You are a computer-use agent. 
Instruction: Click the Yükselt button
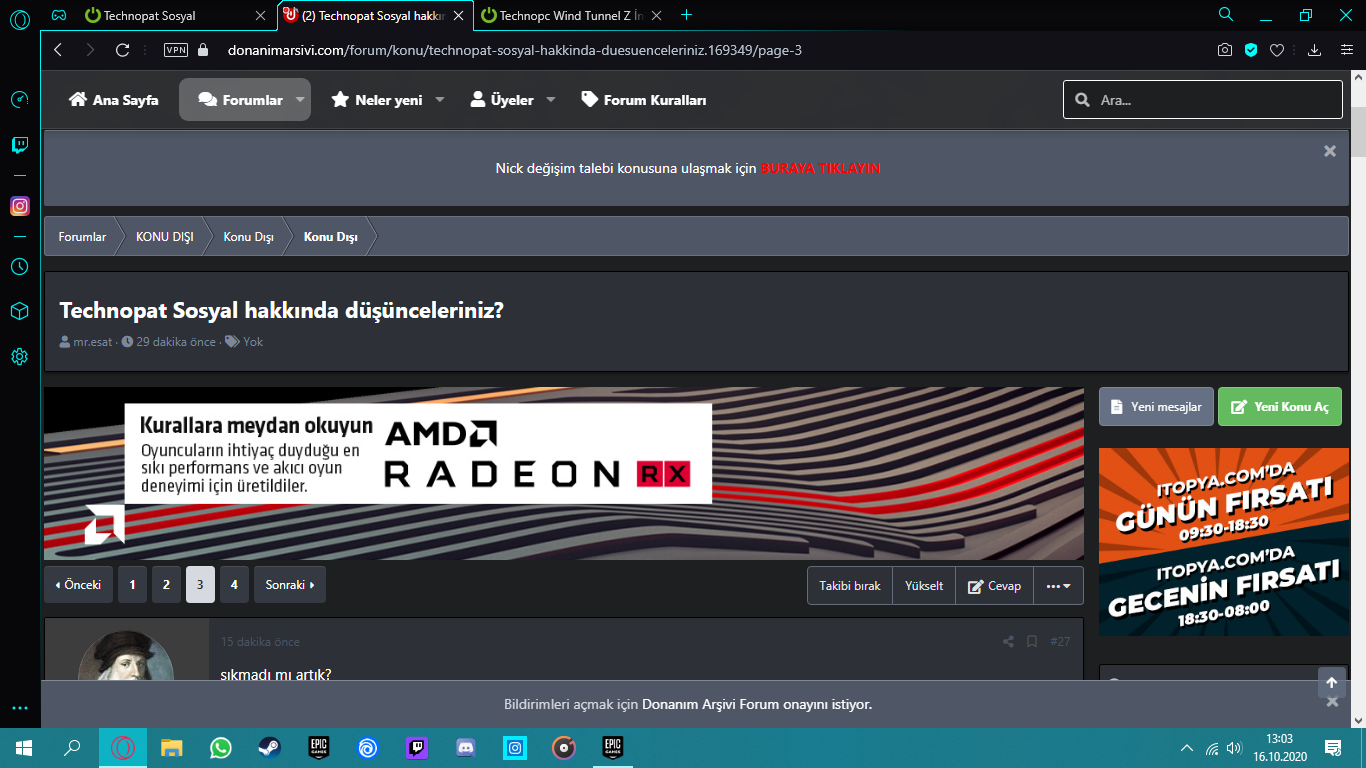[924, 586]
